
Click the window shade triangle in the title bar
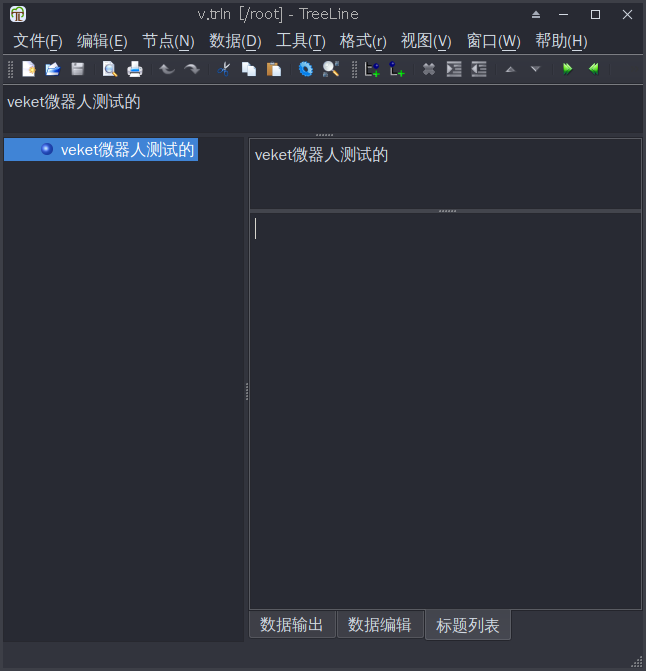[536, 15]
